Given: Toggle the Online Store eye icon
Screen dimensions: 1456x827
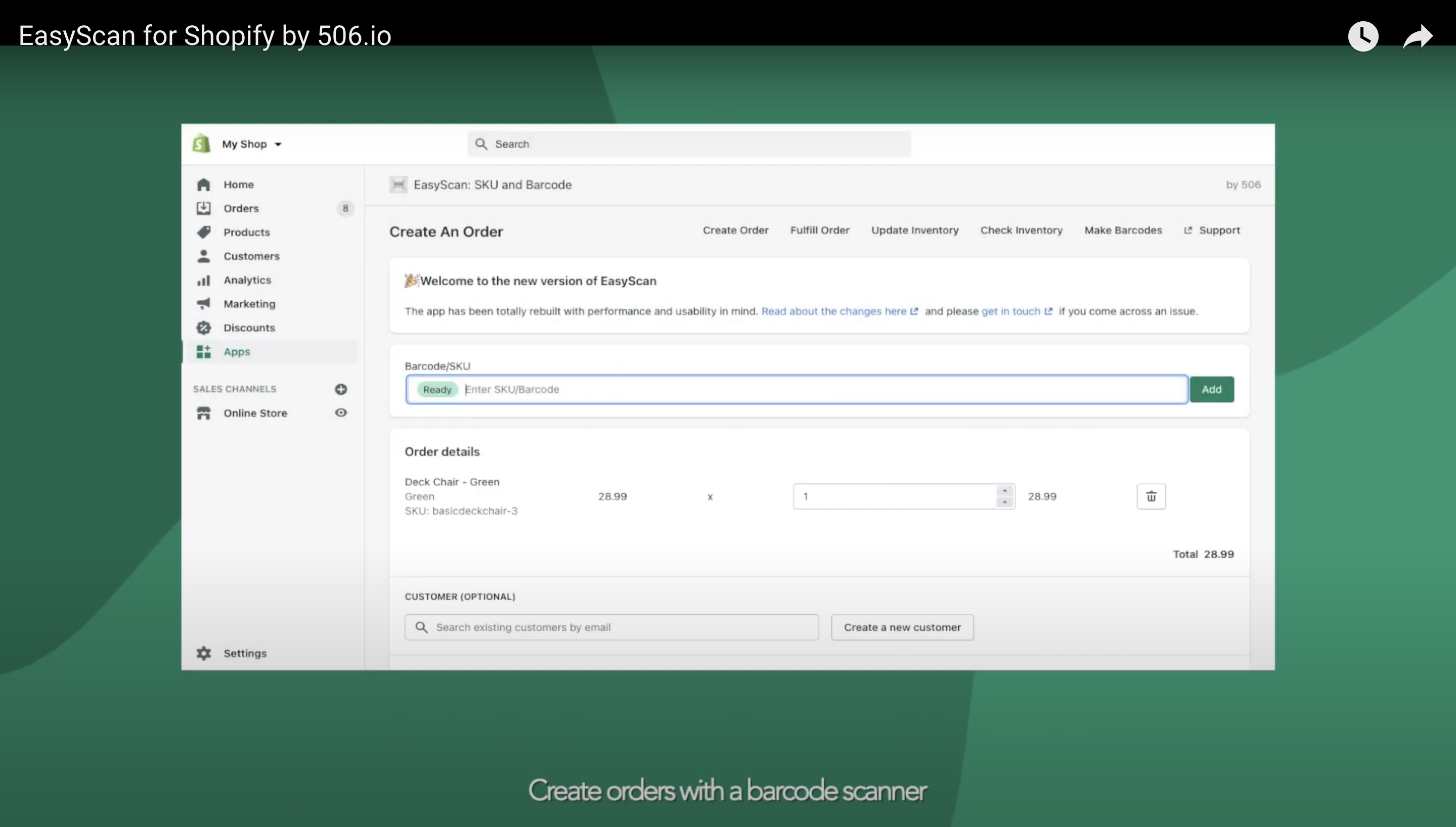Looking at the screenshot, I should pyautogui.click(x=341, y=413).
